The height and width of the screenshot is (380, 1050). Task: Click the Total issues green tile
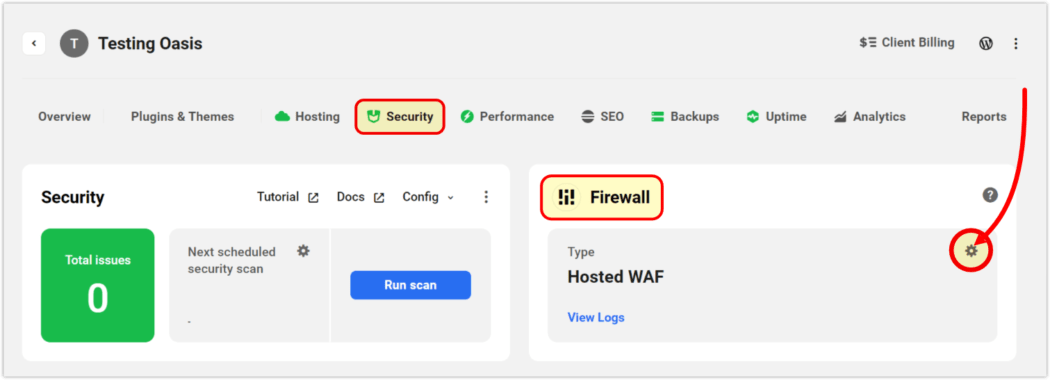[x=98, y=286]
